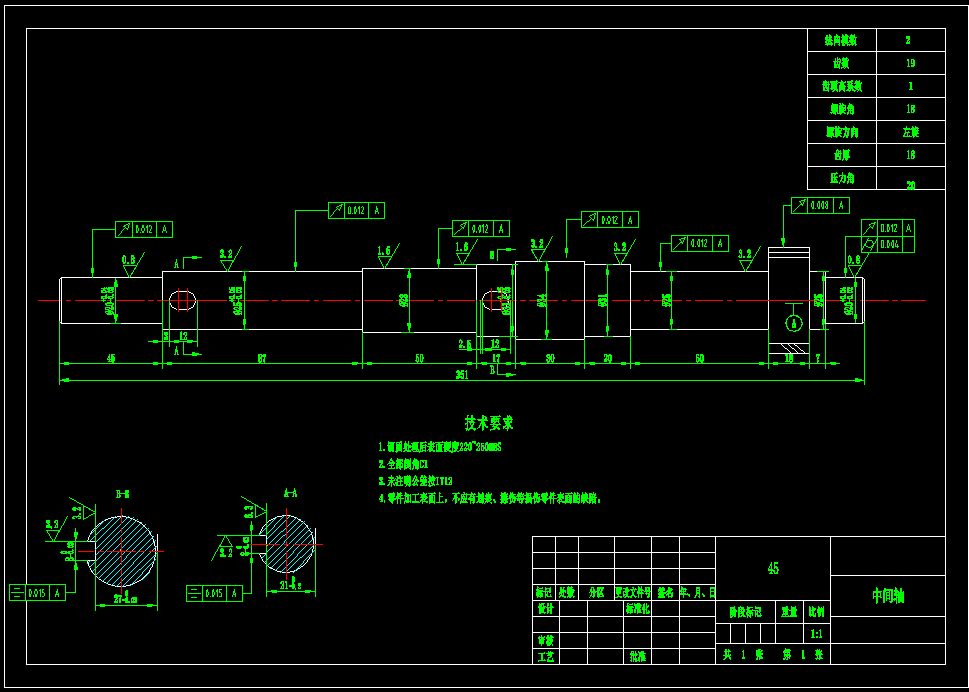The image size is (969, 692).
Task: Select the 标准化 cell in title block
Action: [x=637, y=608]
